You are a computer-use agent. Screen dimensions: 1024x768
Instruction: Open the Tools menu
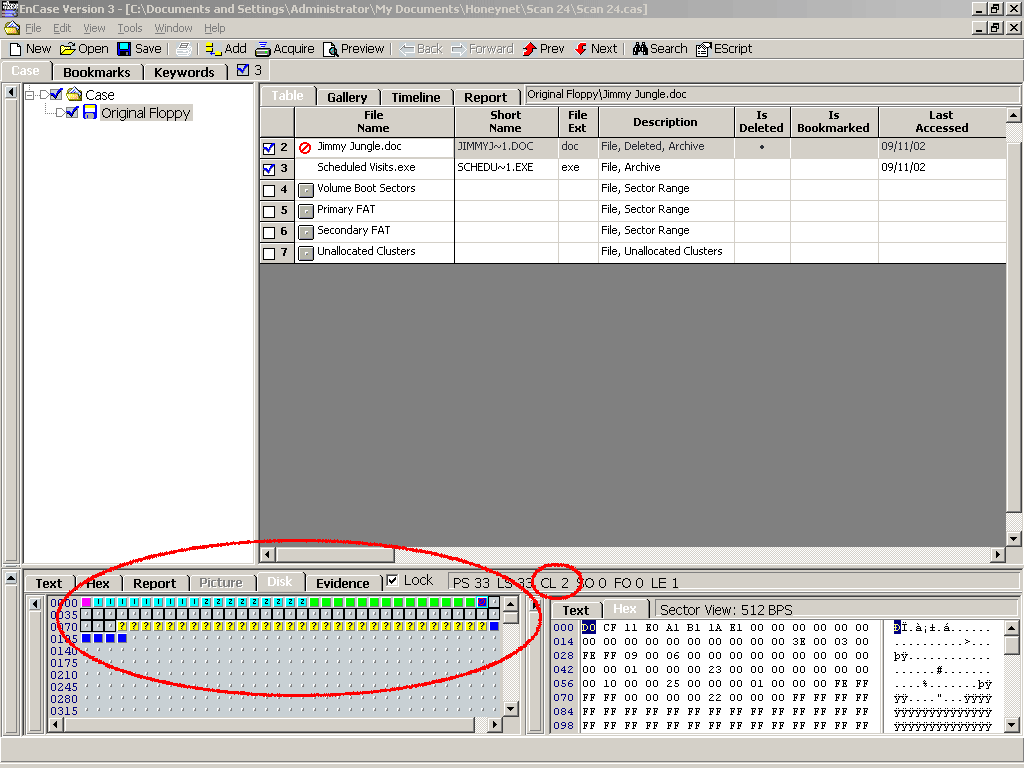[x=129, y=28]
